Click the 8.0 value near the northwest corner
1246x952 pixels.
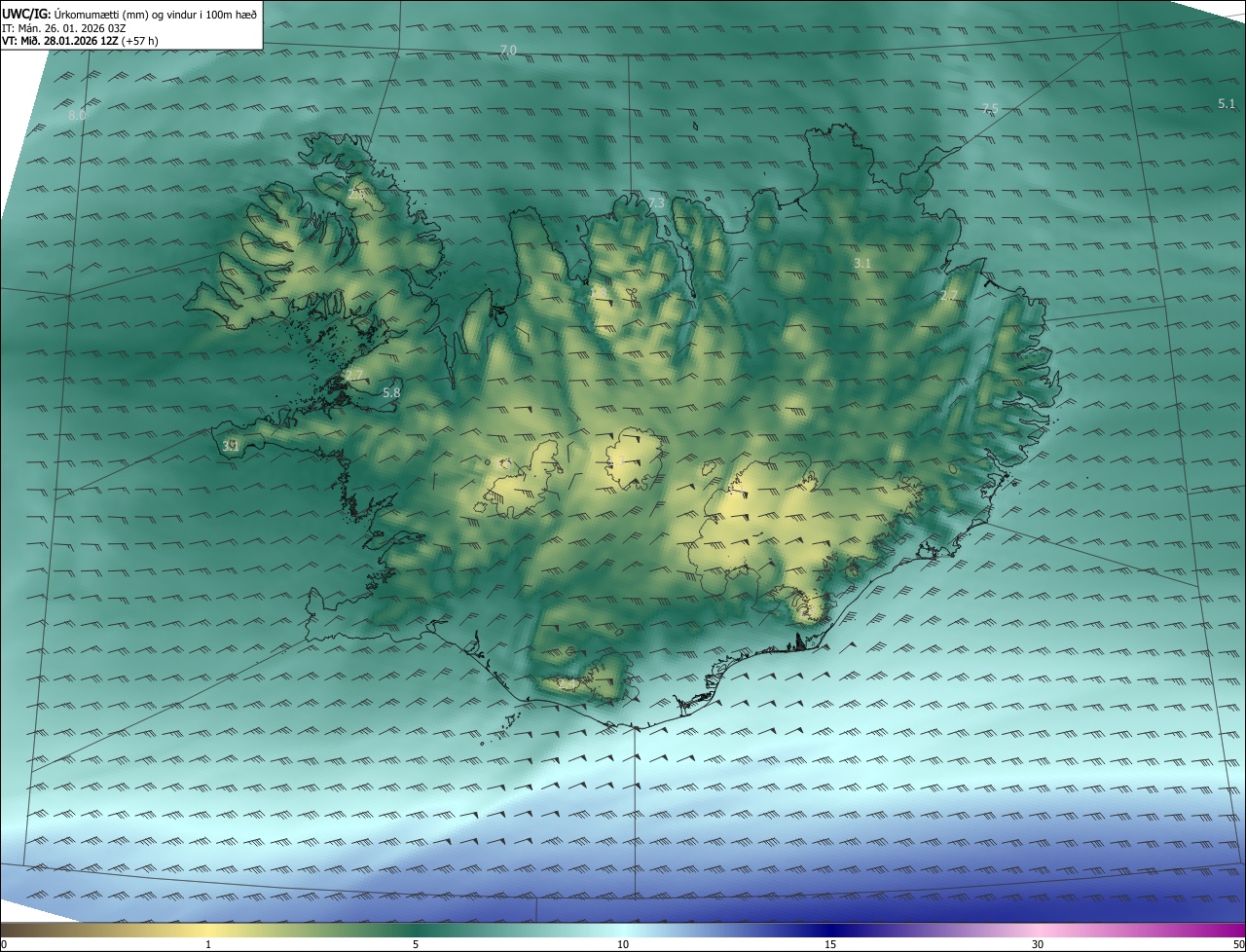click(x=77, y=116)
